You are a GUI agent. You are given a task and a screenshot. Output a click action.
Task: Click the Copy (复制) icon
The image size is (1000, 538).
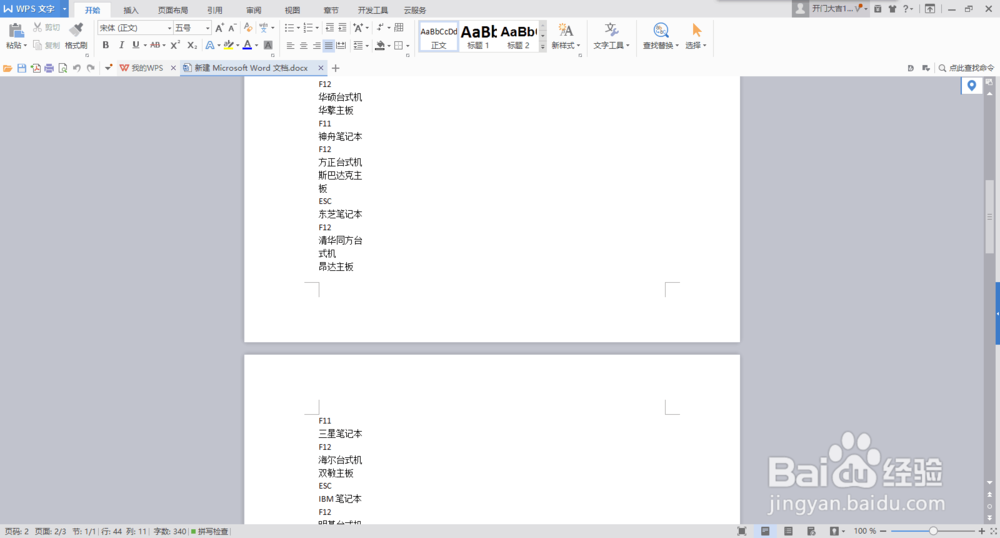(x=38, y=45)
